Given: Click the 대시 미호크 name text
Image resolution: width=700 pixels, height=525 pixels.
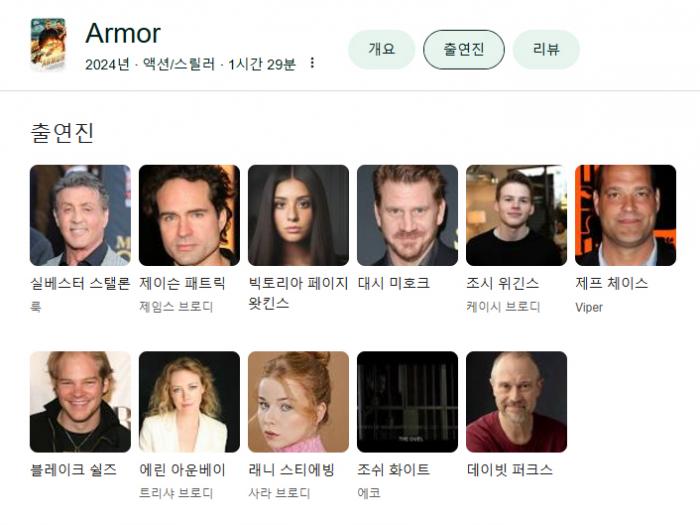Looking at the screenshot, I should tap(394, 283).
